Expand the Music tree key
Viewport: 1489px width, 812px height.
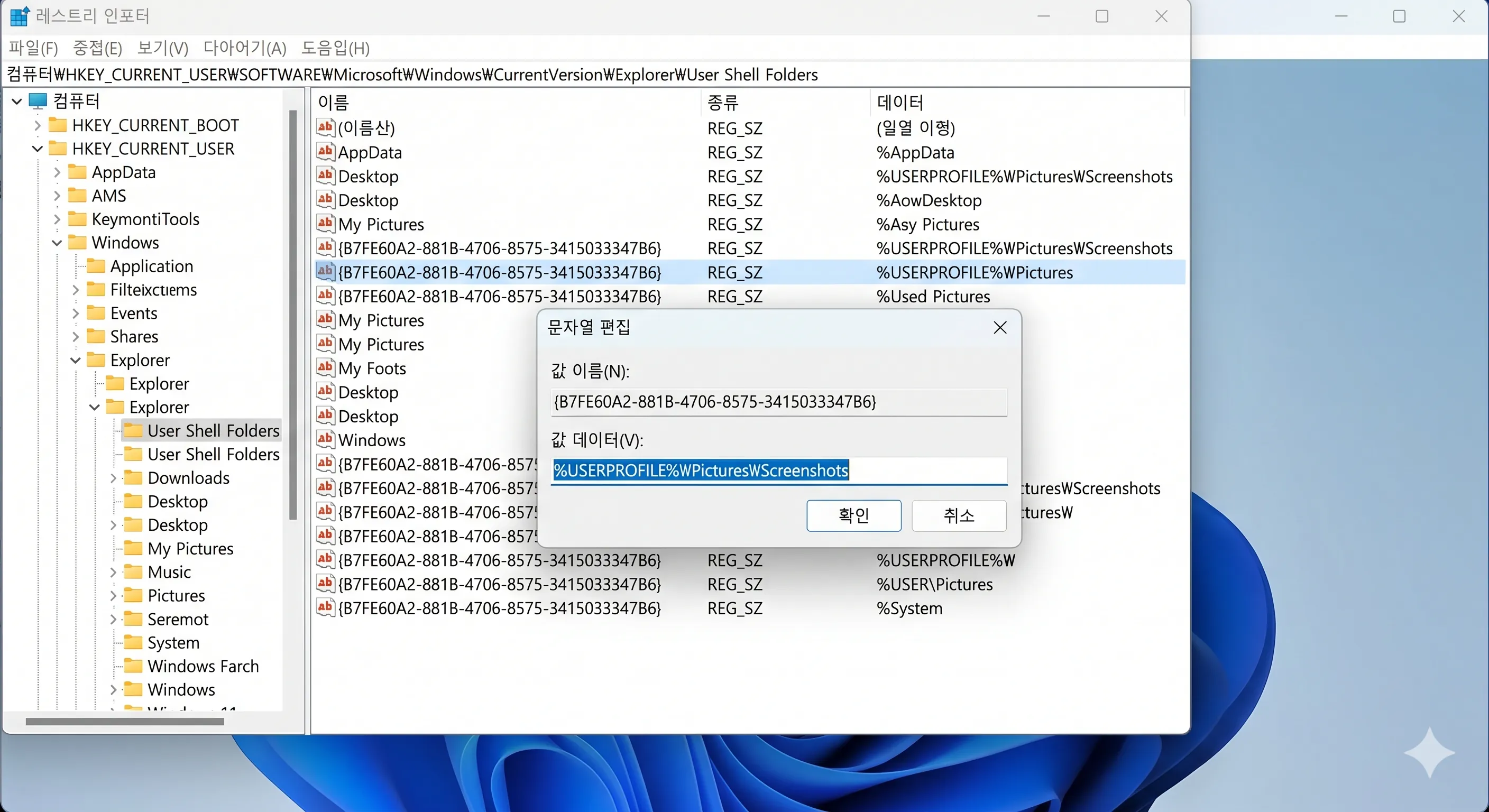point(113,572)
